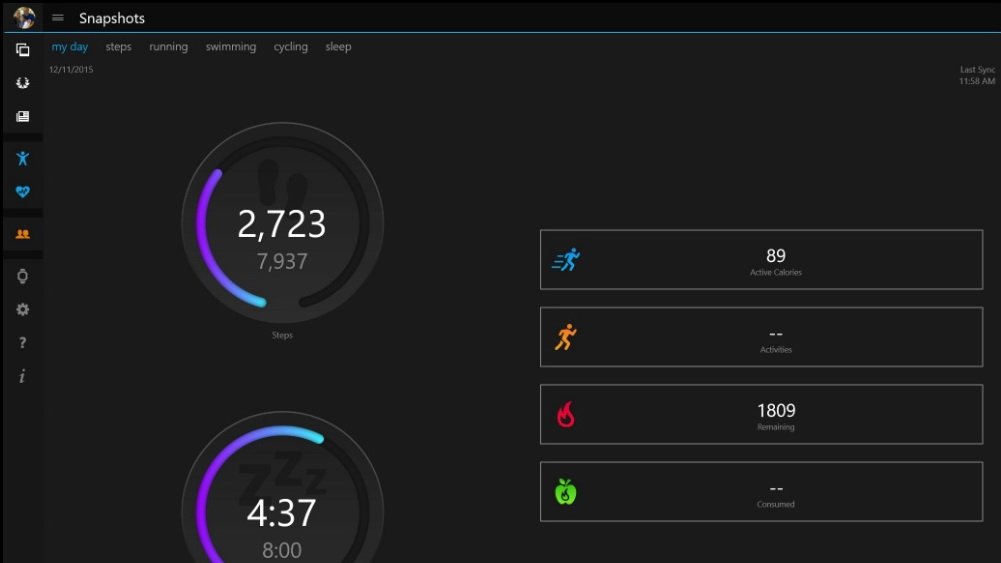This screenshot has width=1001, height=563.
Task: Click the green apple Consumed icon
Action: [x=566, y=492]
